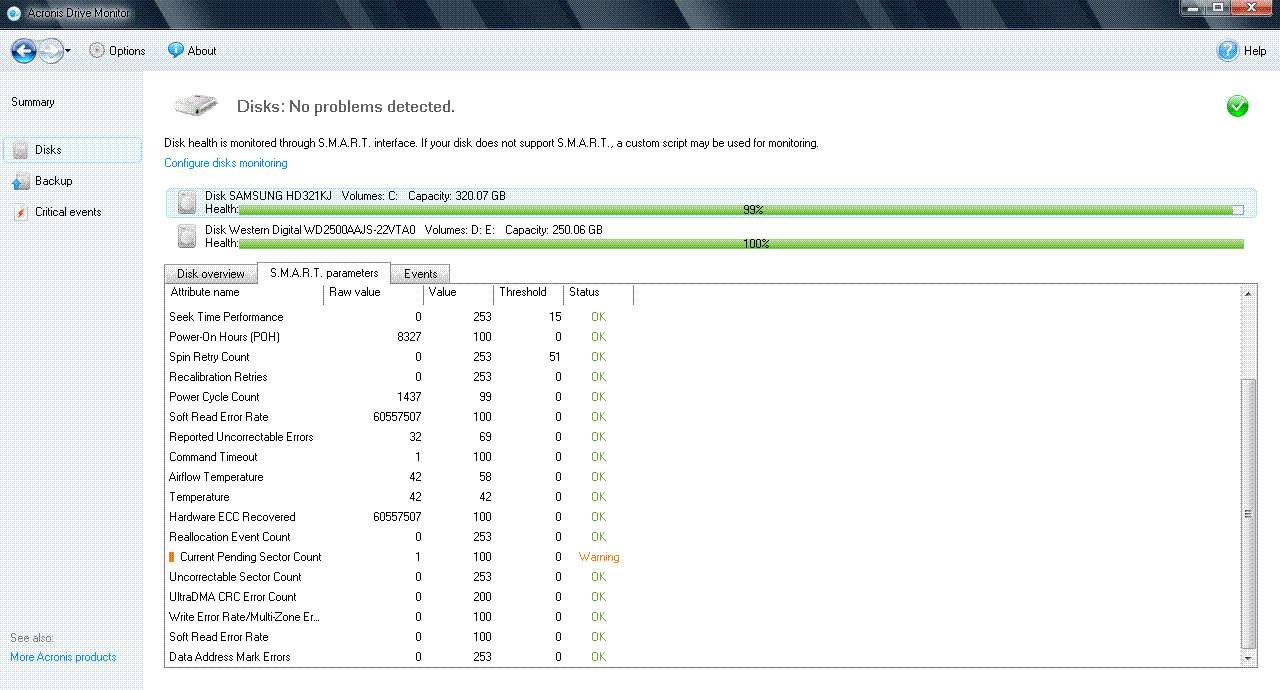1280x690 pixels.
Task: Sort by Raw value column header
Action: point(375,293)
